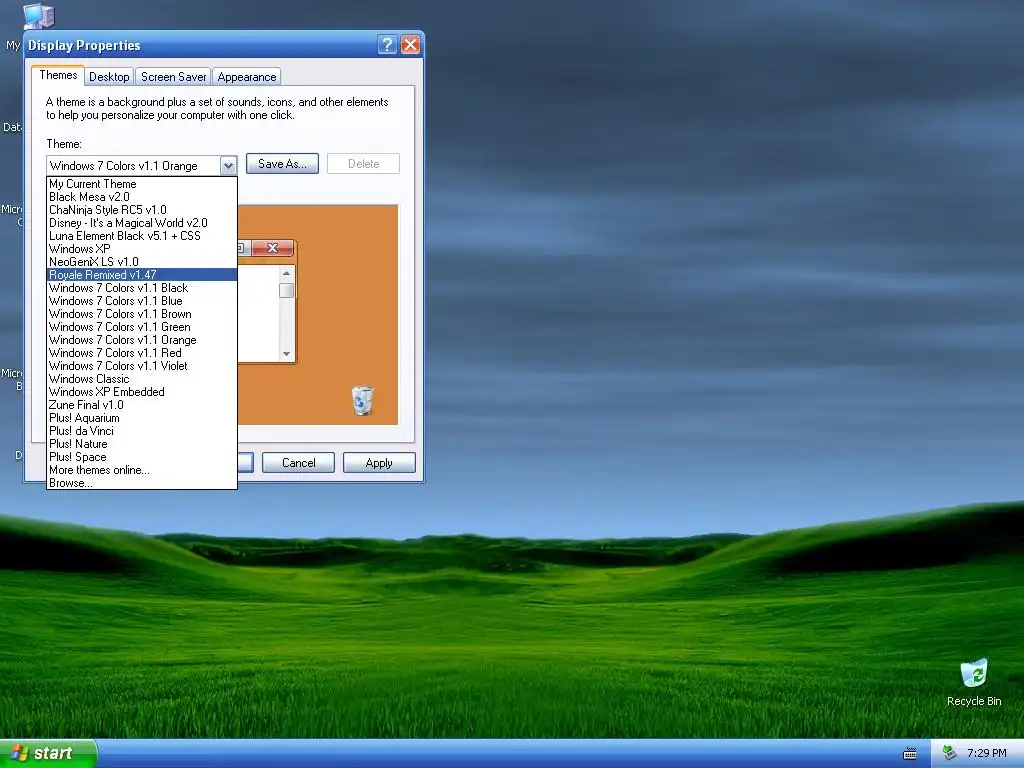Click preview window scrollbar up arrow
The width and height of the screenshot is (1024, 768).
click(286, 273)
